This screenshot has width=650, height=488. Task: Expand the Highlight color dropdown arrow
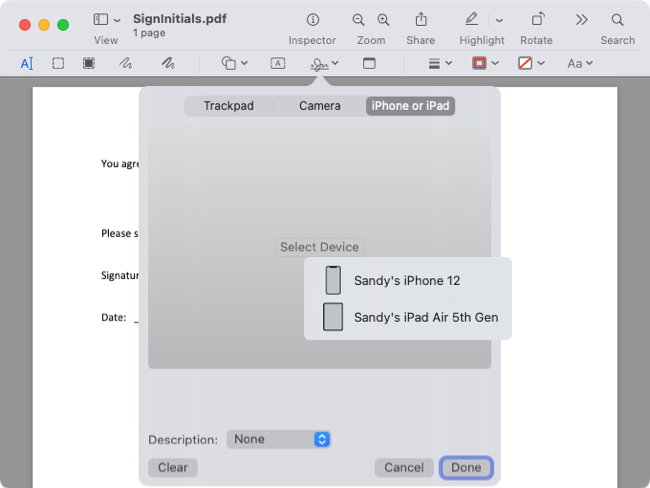500,20
